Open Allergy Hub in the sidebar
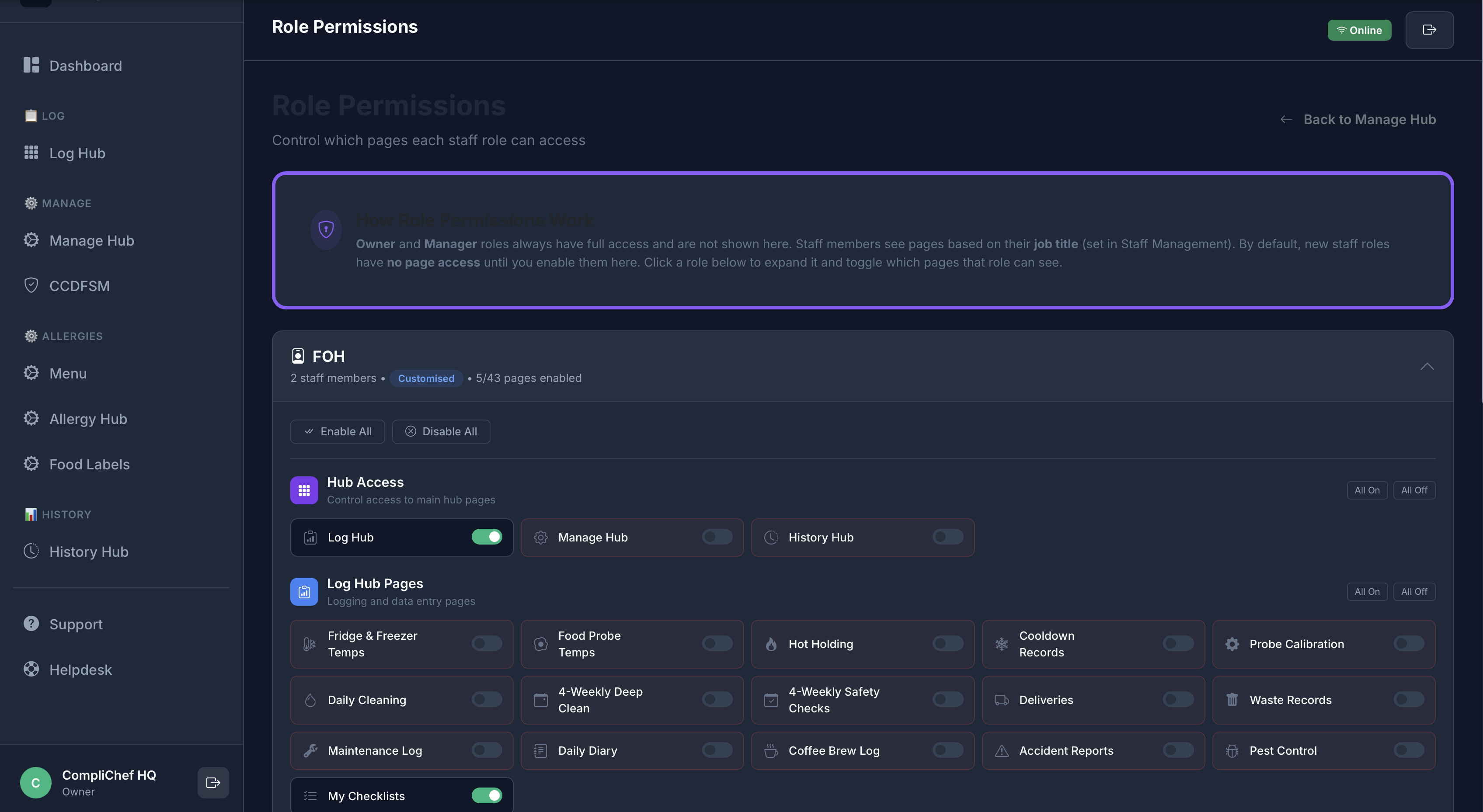 [x=87, y=418]
